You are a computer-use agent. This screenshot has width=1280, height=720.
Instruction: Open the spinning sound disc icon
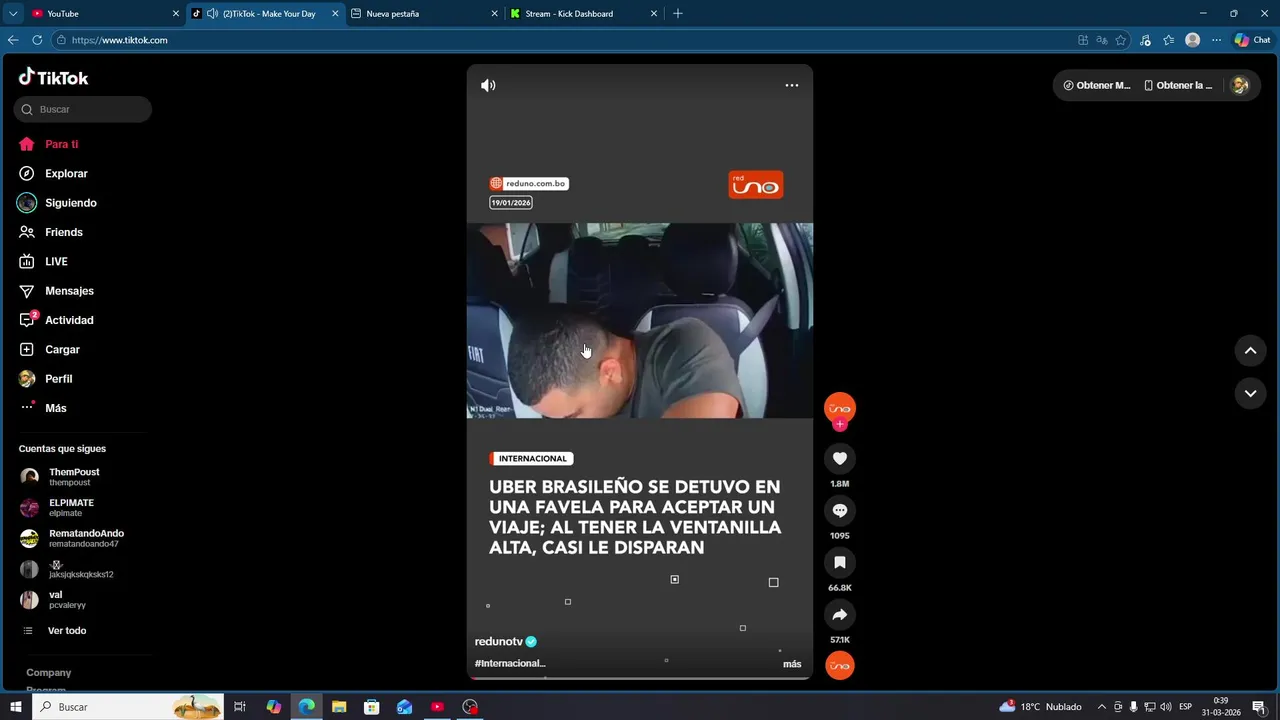pyautogui.click(x=840, y=666)
